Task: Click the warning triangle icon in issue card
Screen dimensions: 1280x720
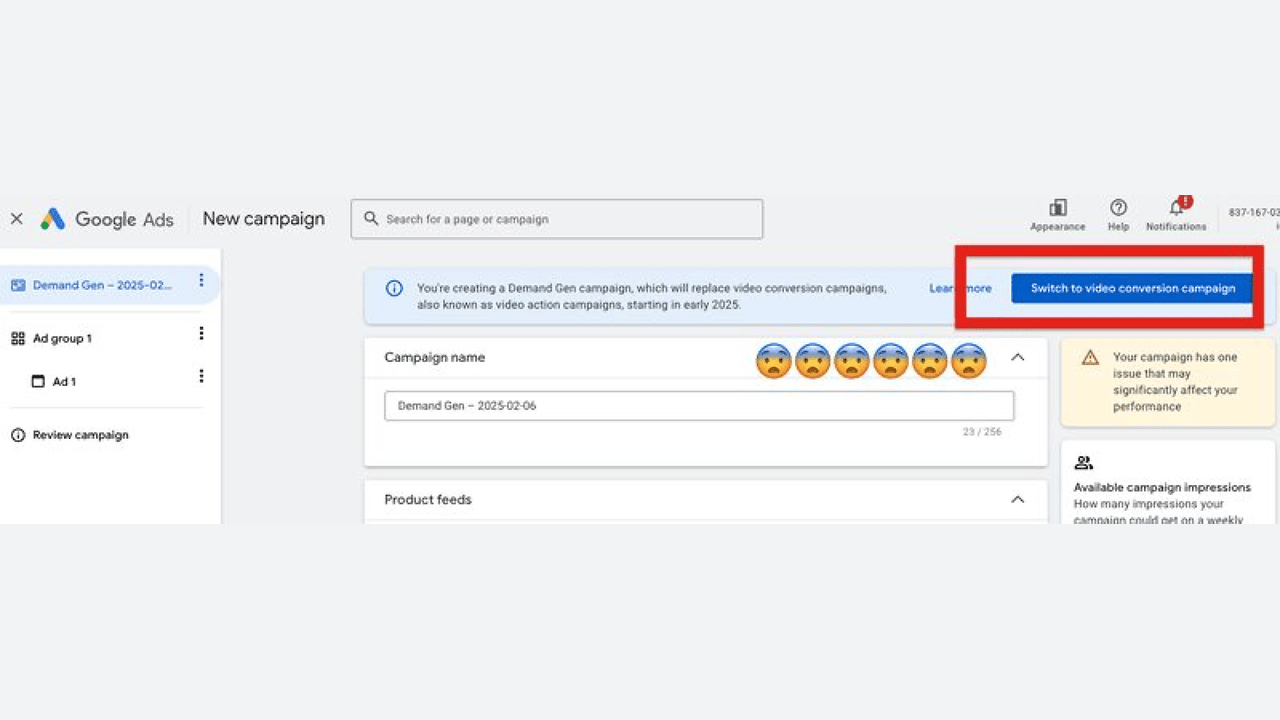Action: point(1090,358)
